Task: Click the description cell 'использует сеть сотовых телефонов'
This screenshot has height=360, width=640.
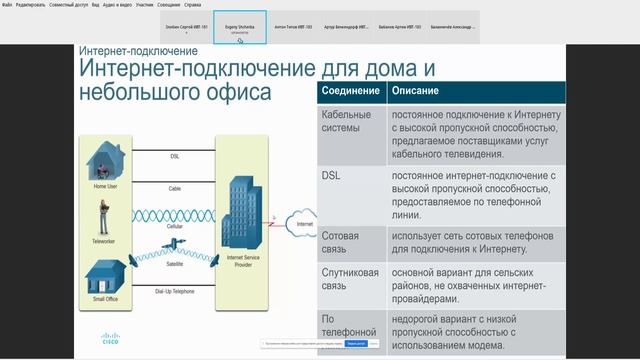Action: coord(476,244)
